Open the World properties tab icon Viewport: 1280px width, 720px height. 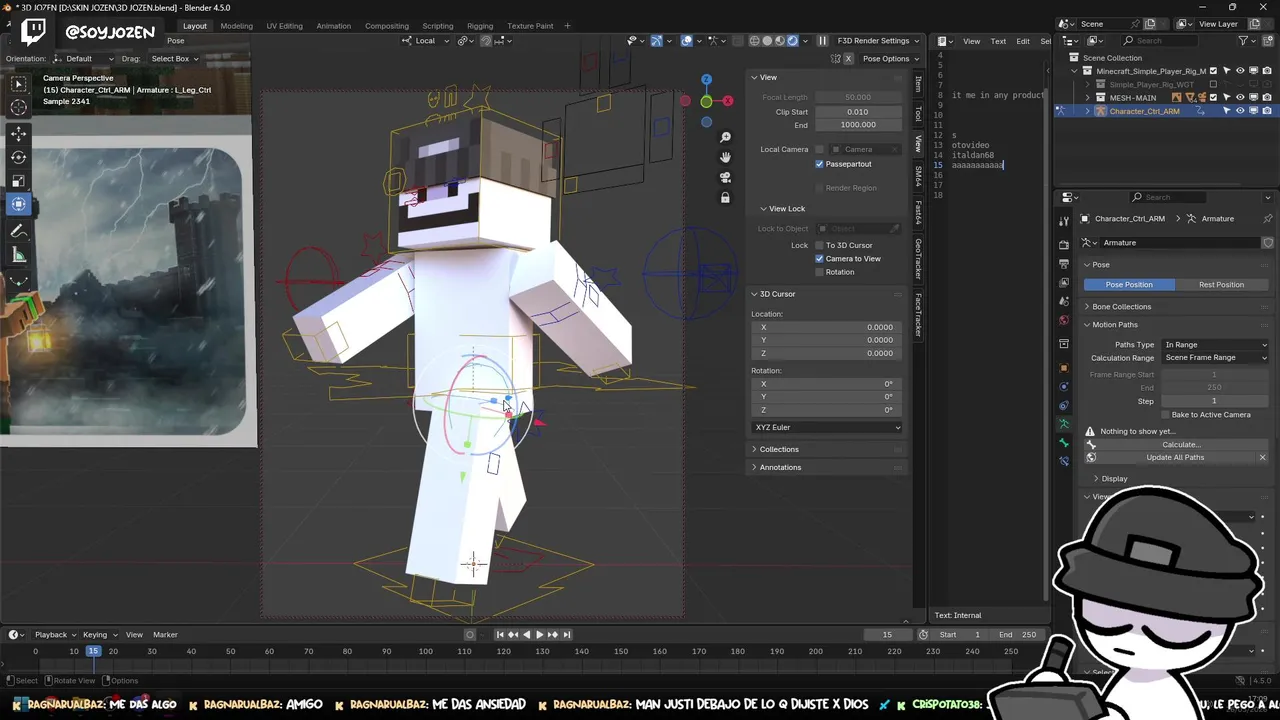pos(1064,321)
